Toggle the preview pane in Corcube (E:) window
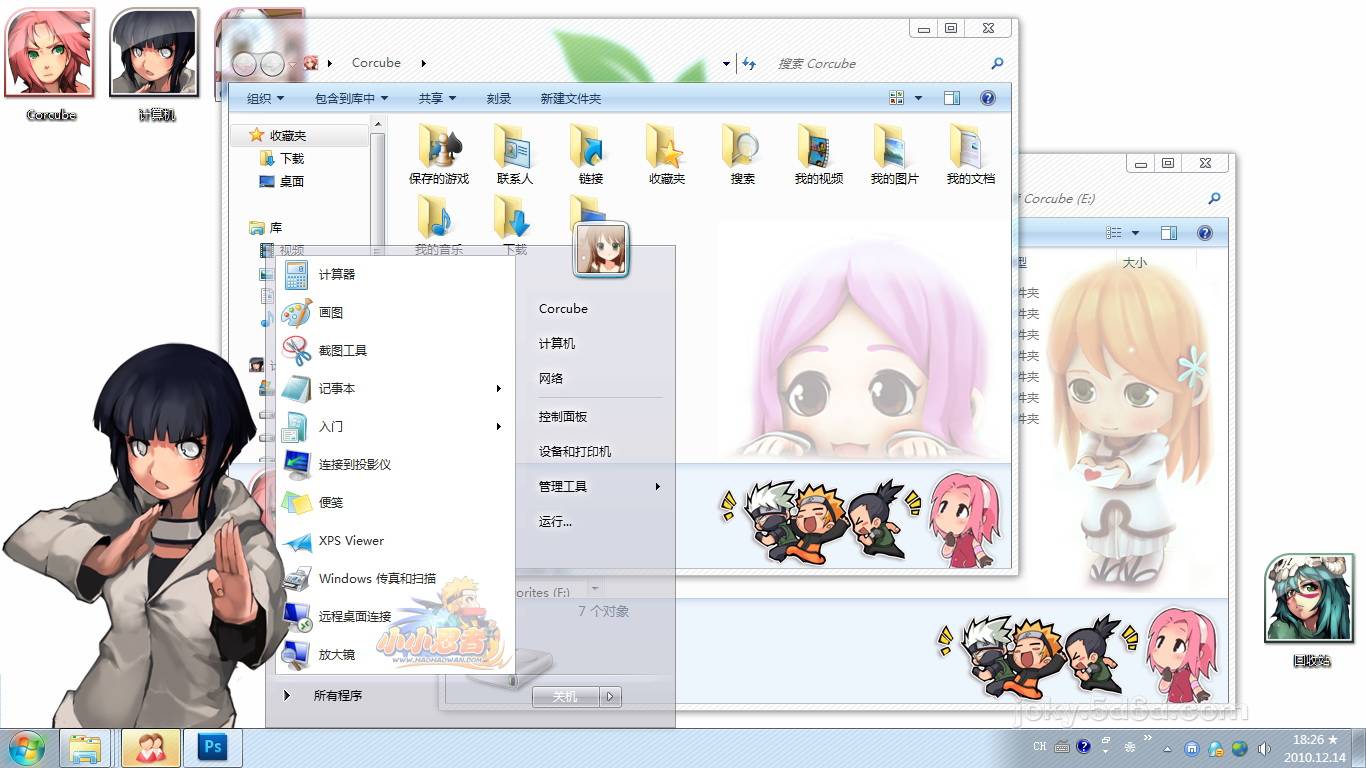This screenshot has height=768, width=1366. pos(1169,233)
